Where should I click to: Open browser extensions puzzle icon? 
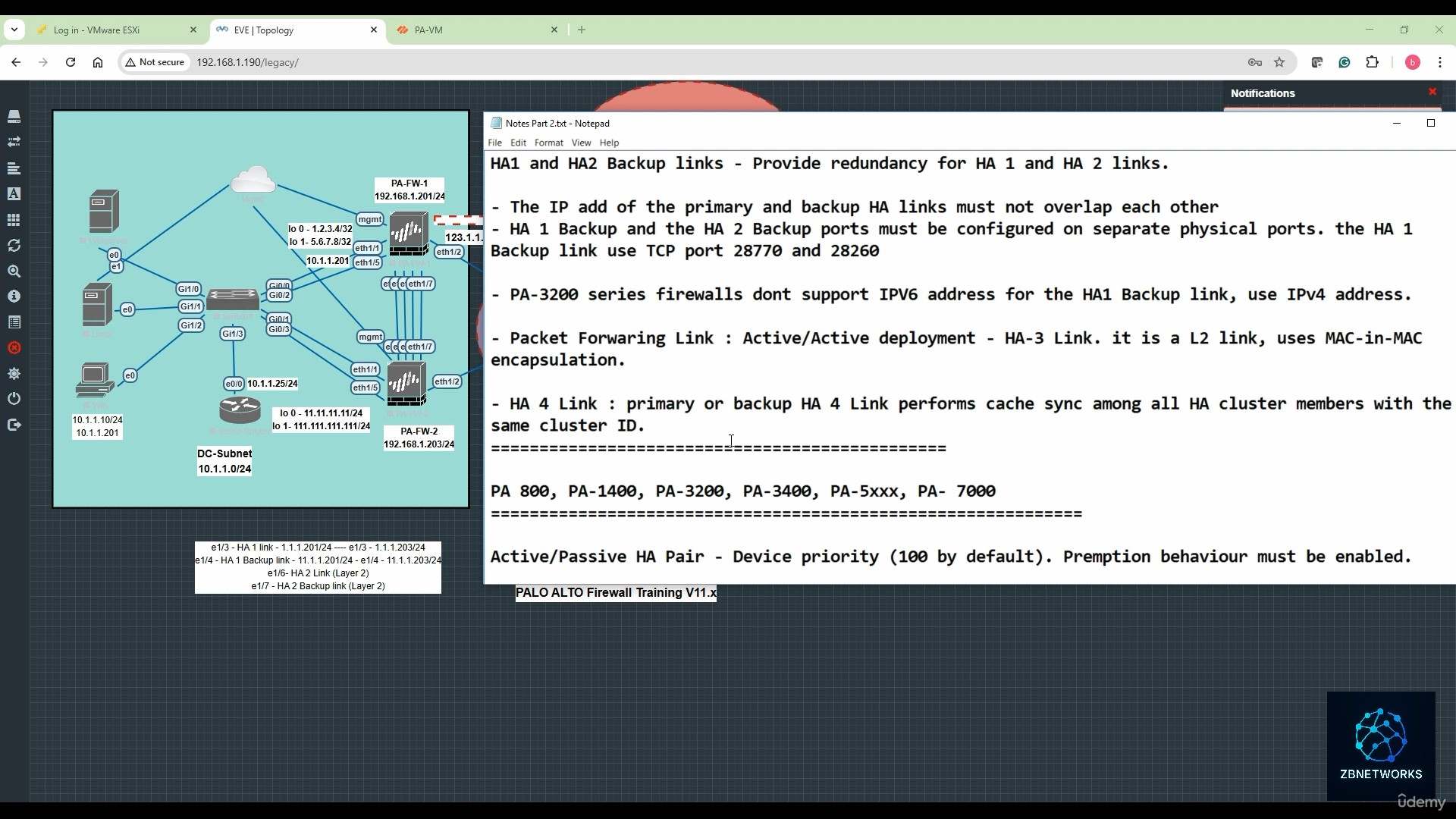coord(1372,62)
